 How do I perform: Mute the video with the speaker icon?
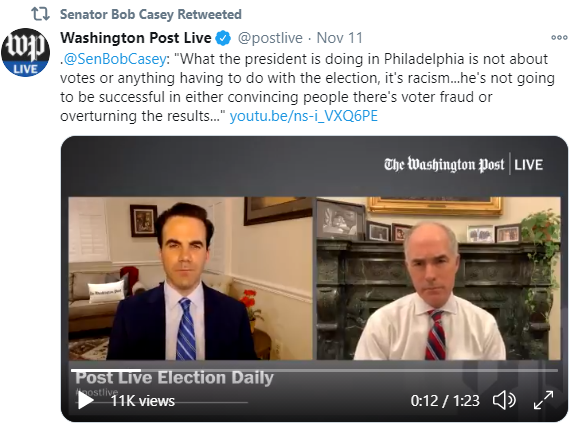tap(504, 400)
